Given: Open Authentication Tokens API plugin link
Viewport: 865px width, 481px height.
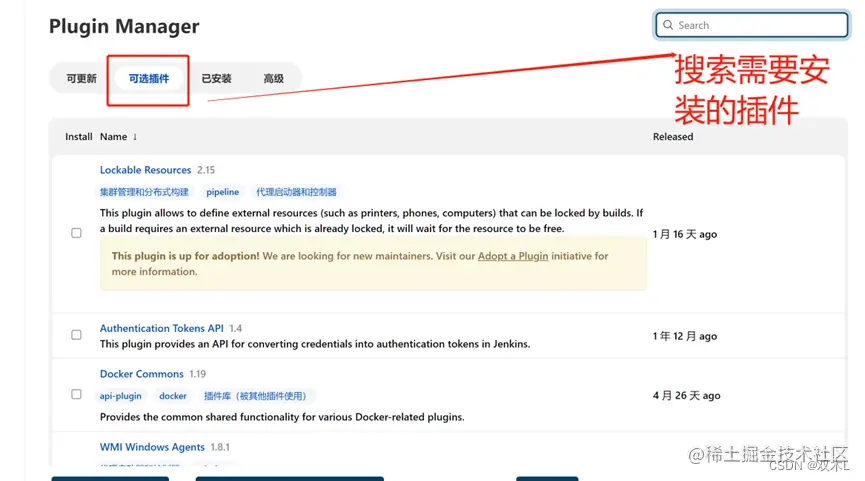Looking at the screenshot, I should pyautogui.click(x=162, y=328).
